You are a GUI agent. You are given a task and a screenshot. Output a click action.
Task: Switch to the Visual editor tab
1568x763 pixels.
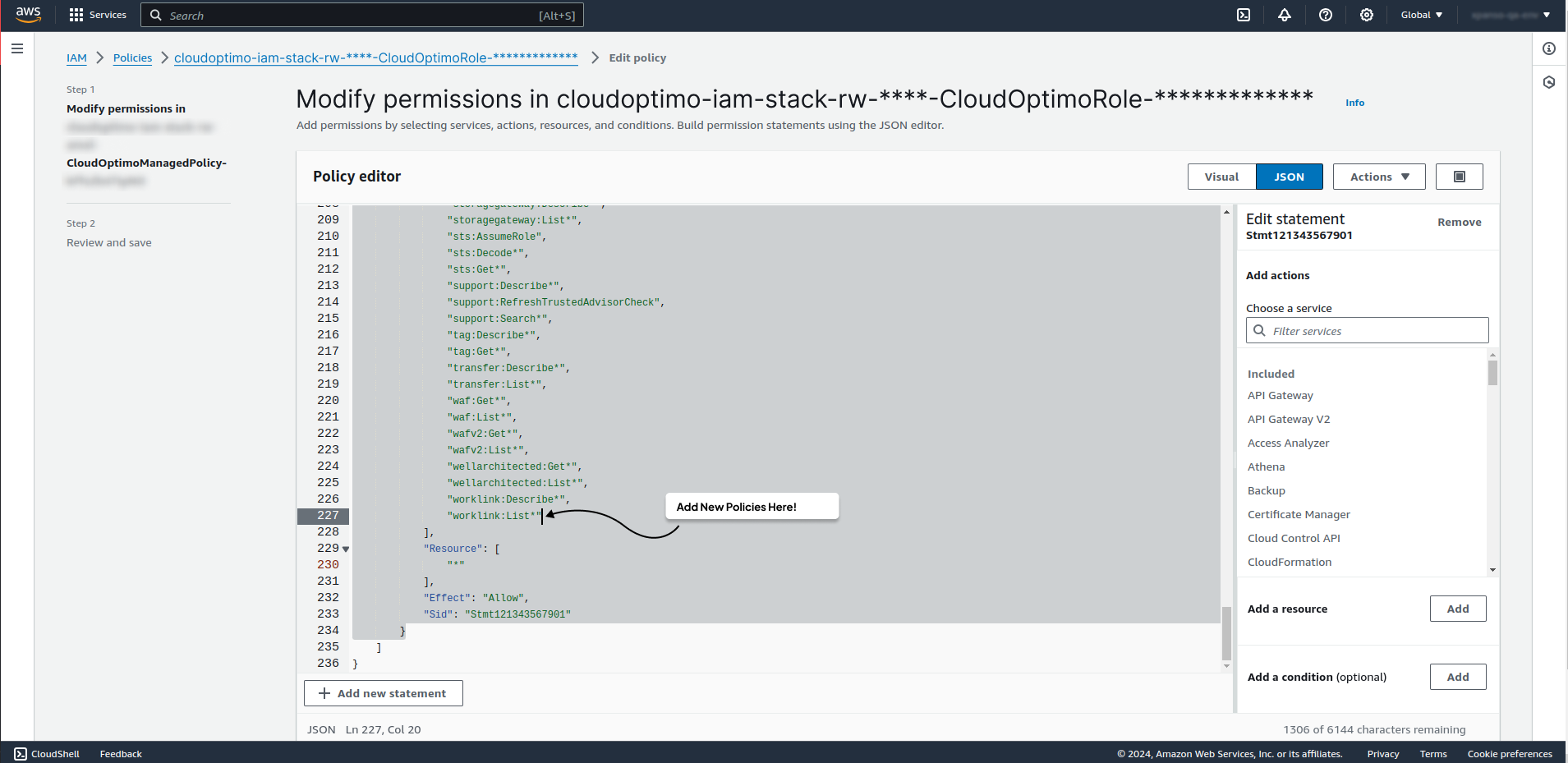(1221, 177)
